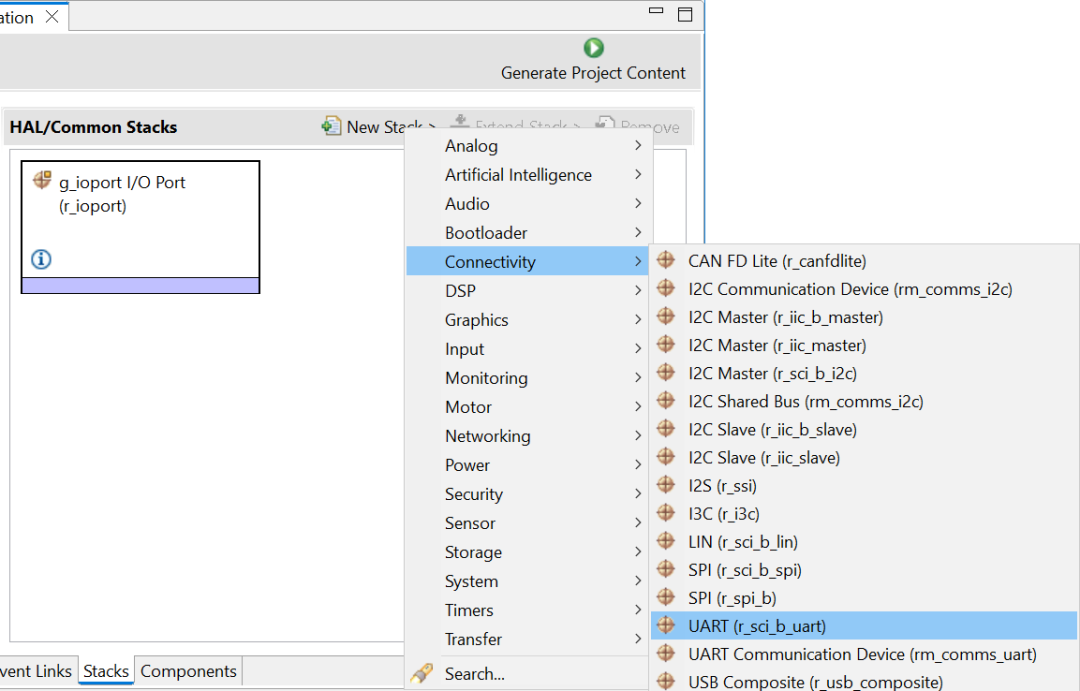Click the green Generate Project Content icon
The width and height of the screenshot is (1080, 691).
pos(594,47)
